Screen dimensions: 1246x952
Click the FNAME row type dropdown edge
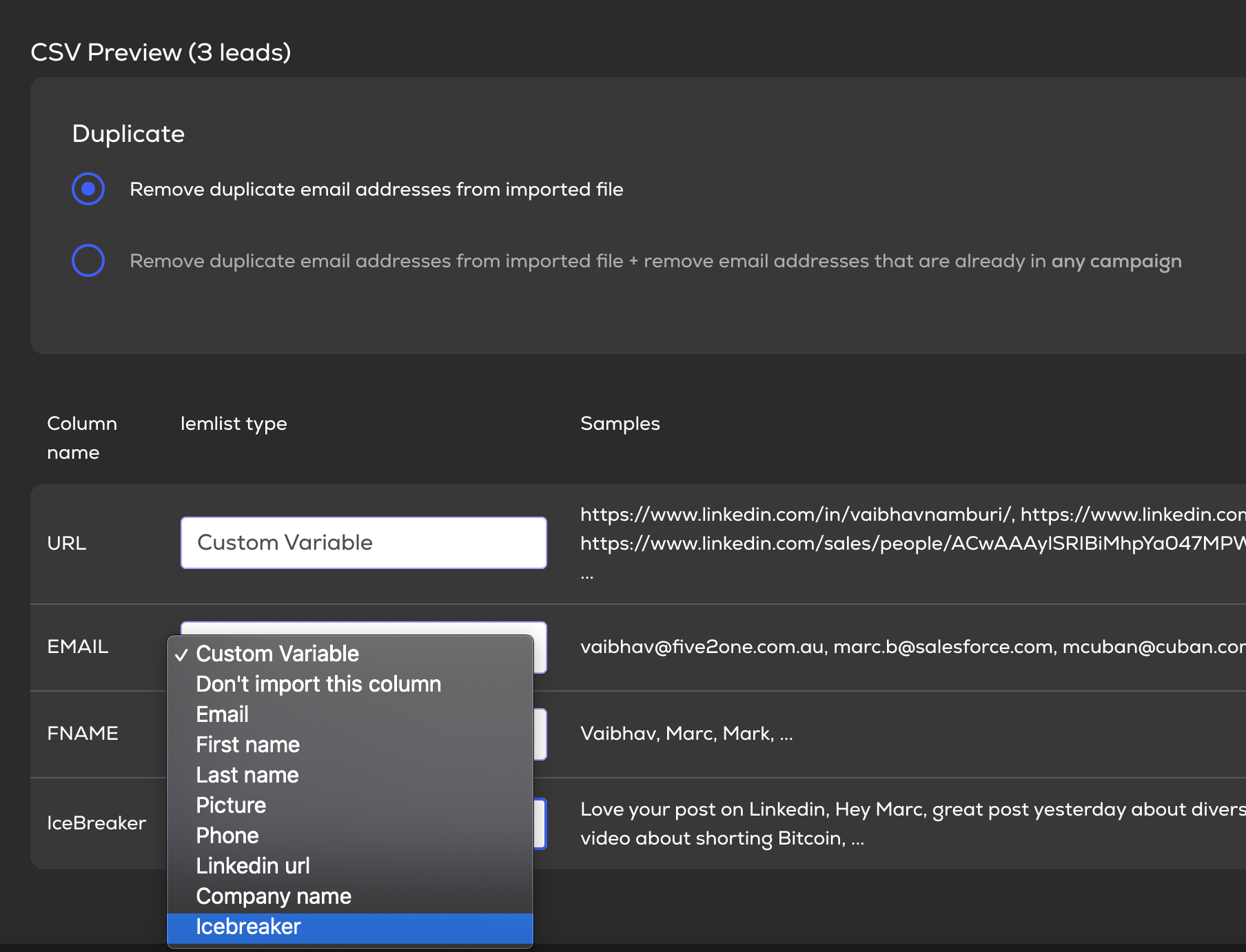pyautogui.click(x=540, y=734)
